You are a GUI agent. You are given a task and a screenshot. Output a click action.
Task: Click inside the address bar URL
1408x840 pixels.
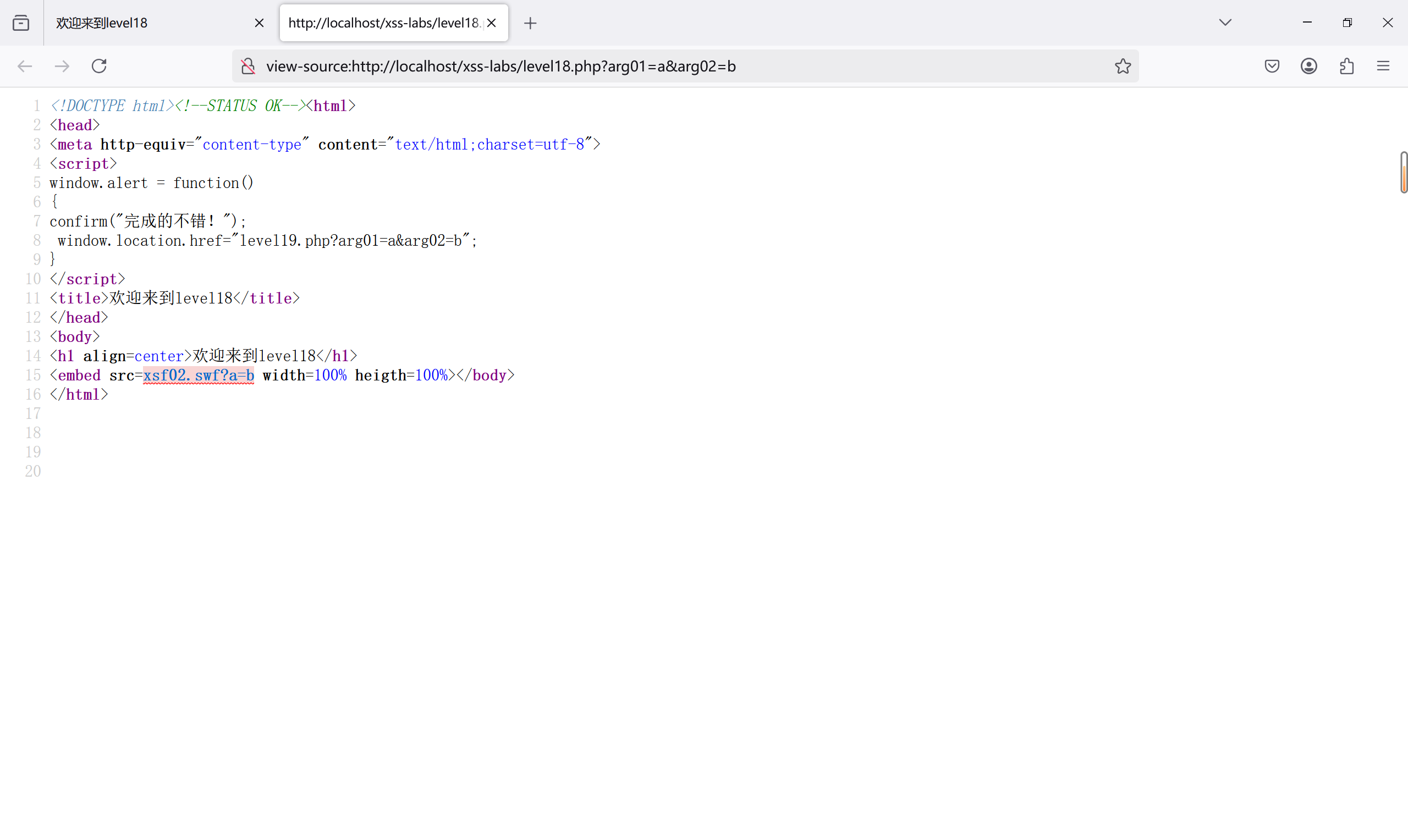click(x=623, y=66)
